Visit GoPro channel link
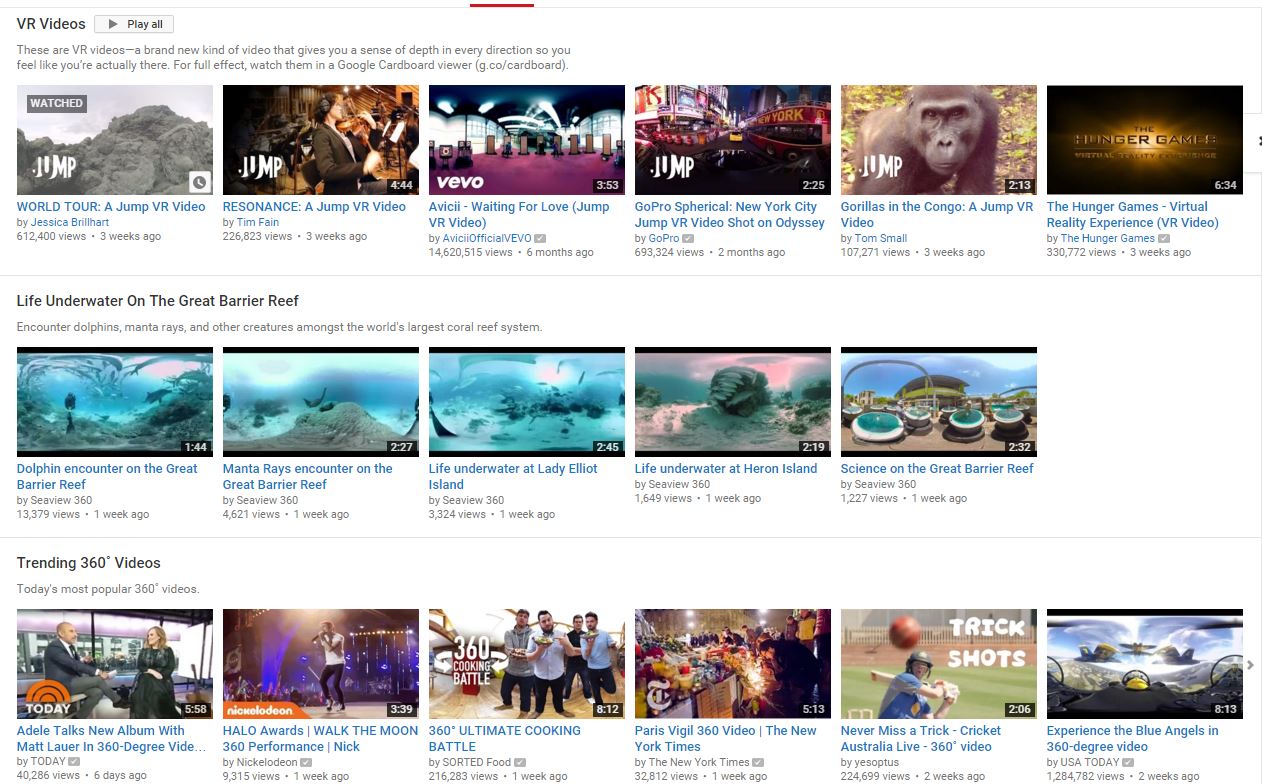Image resolution: width=1262 pixels, height=784 pixels. click(x=664, y=238)
